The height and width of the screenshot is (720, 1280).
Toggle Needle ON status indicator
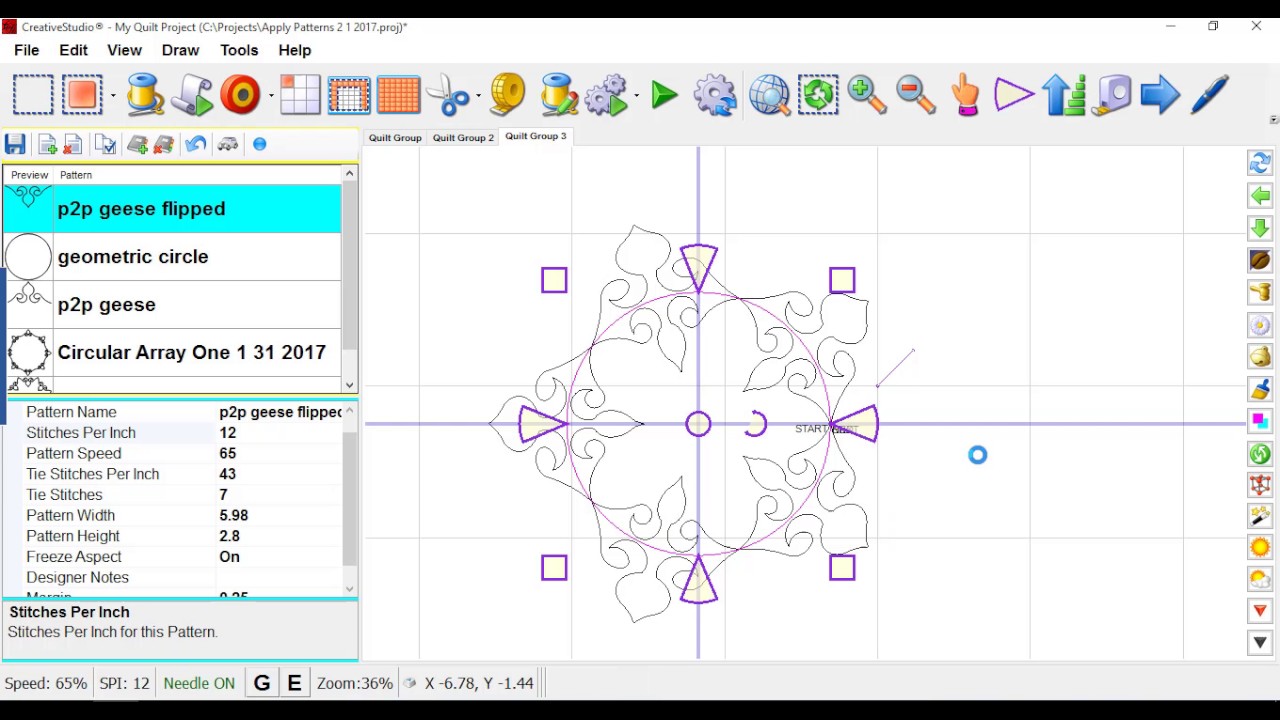point(199,683)
